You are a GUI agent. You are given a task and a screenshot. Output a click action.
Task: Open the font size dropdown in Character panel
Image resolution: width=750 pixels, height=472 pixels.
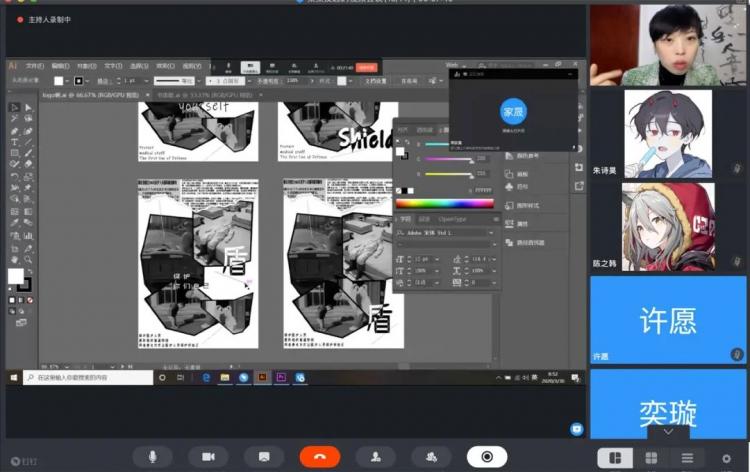pos(437,259)
